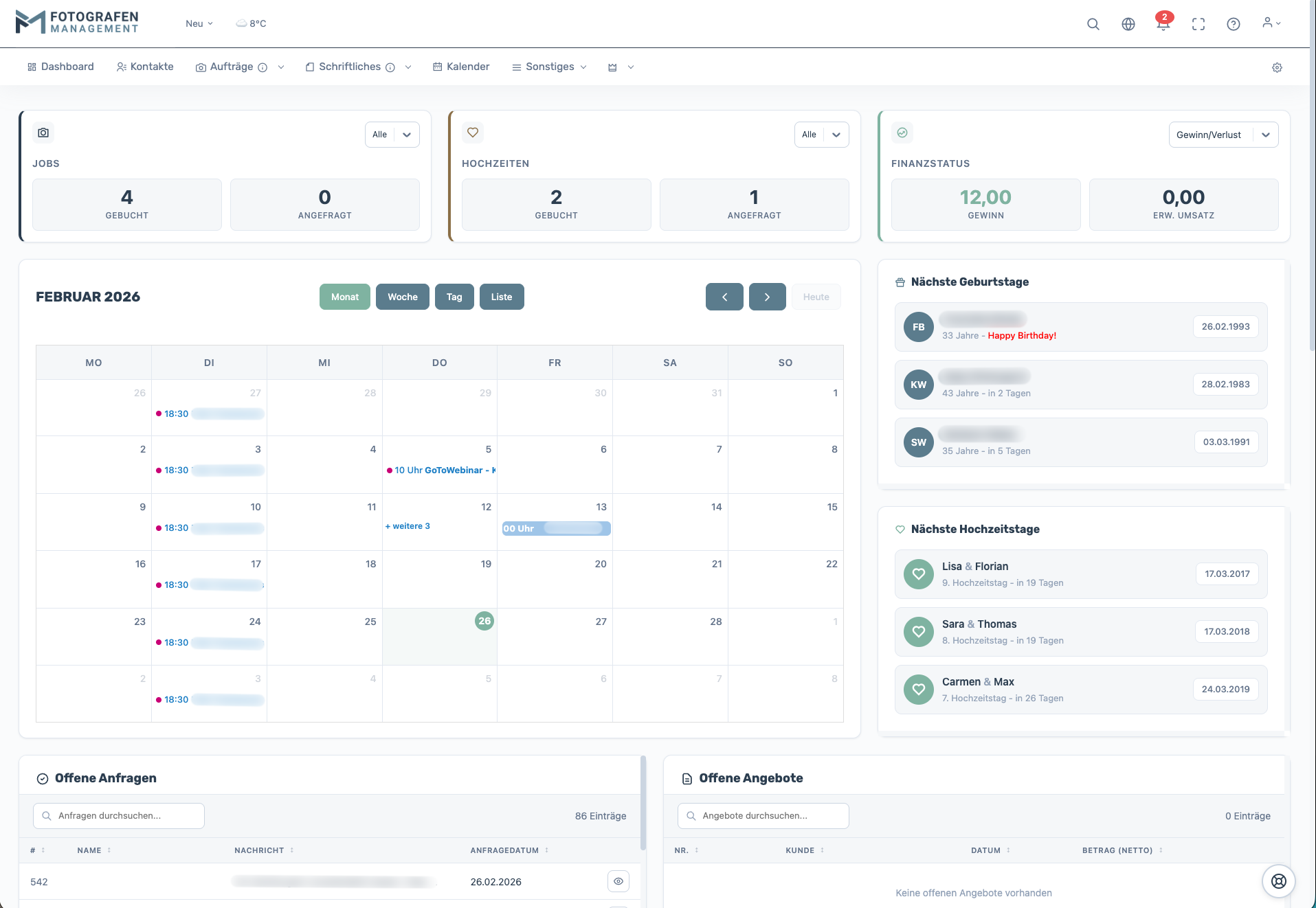Screen dimensions: 1316x908
Task: Open the user account menu icon
Action: 1271,23
